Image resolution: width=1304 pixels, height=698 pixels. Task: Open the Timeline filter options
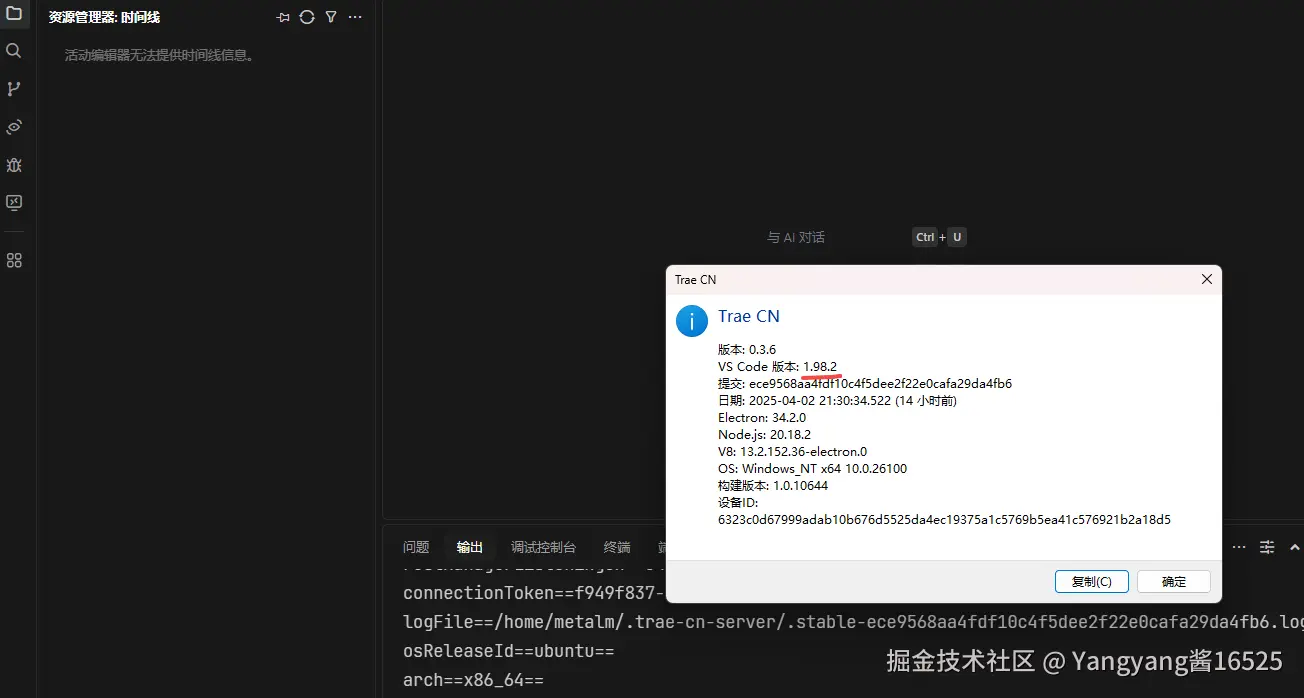pos(331,17)
